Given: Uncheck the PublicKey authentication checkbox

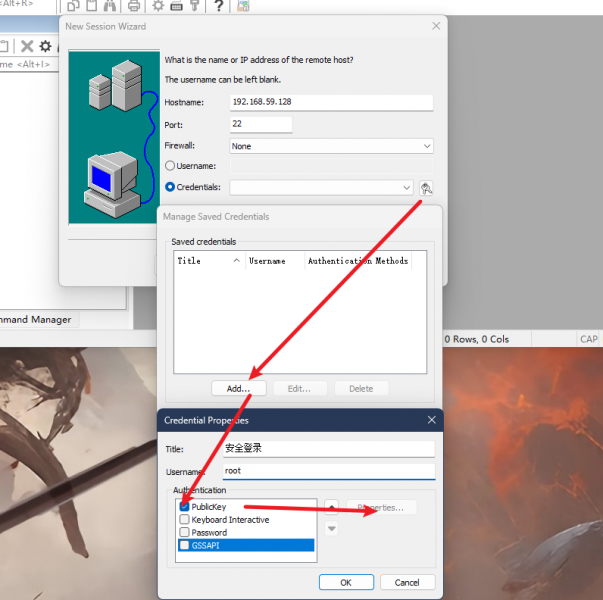Looking at the screenshot, I should coord(185,507).
